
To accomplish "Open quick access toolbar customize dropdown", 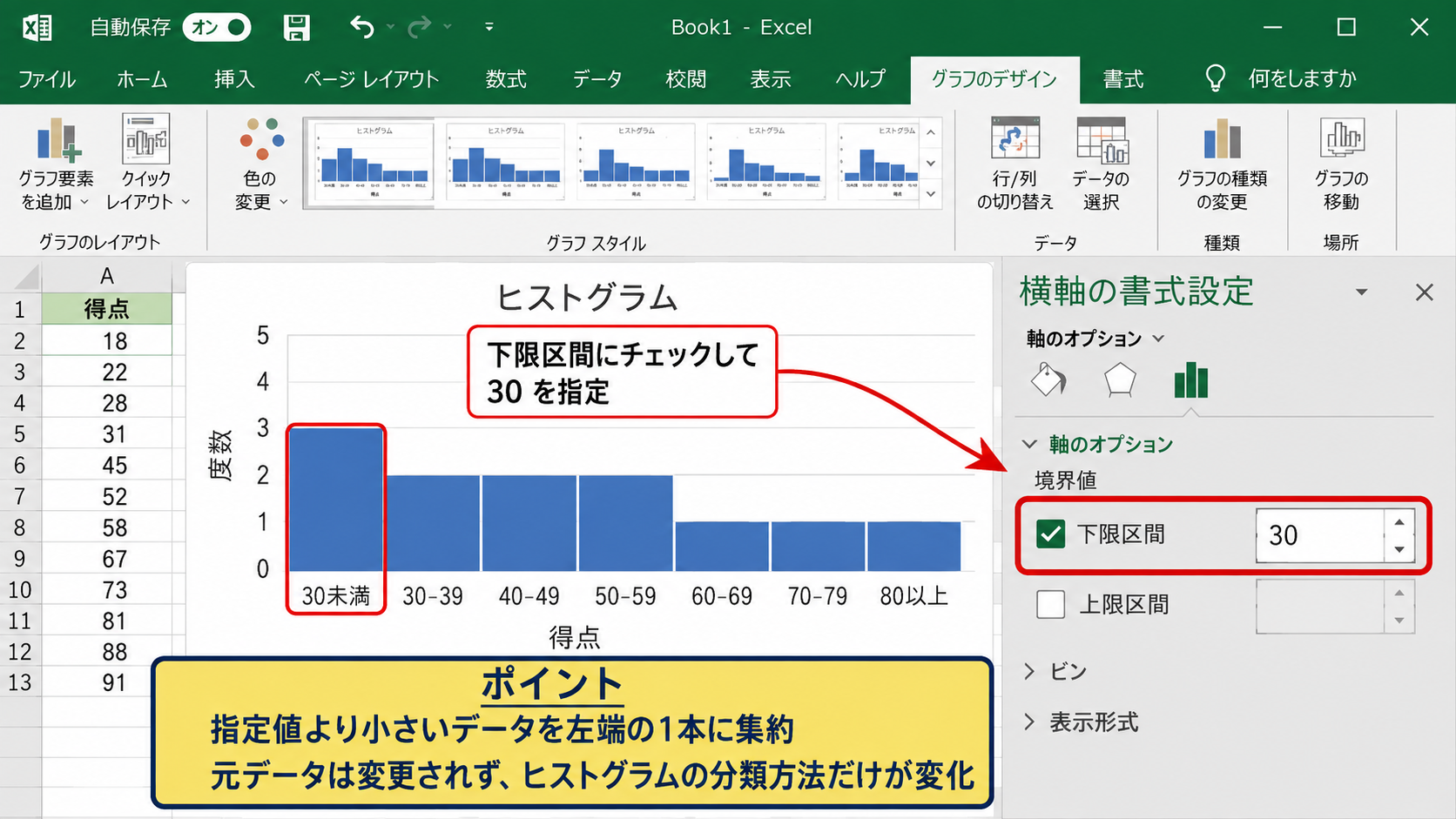I will (x=489, y=28).
